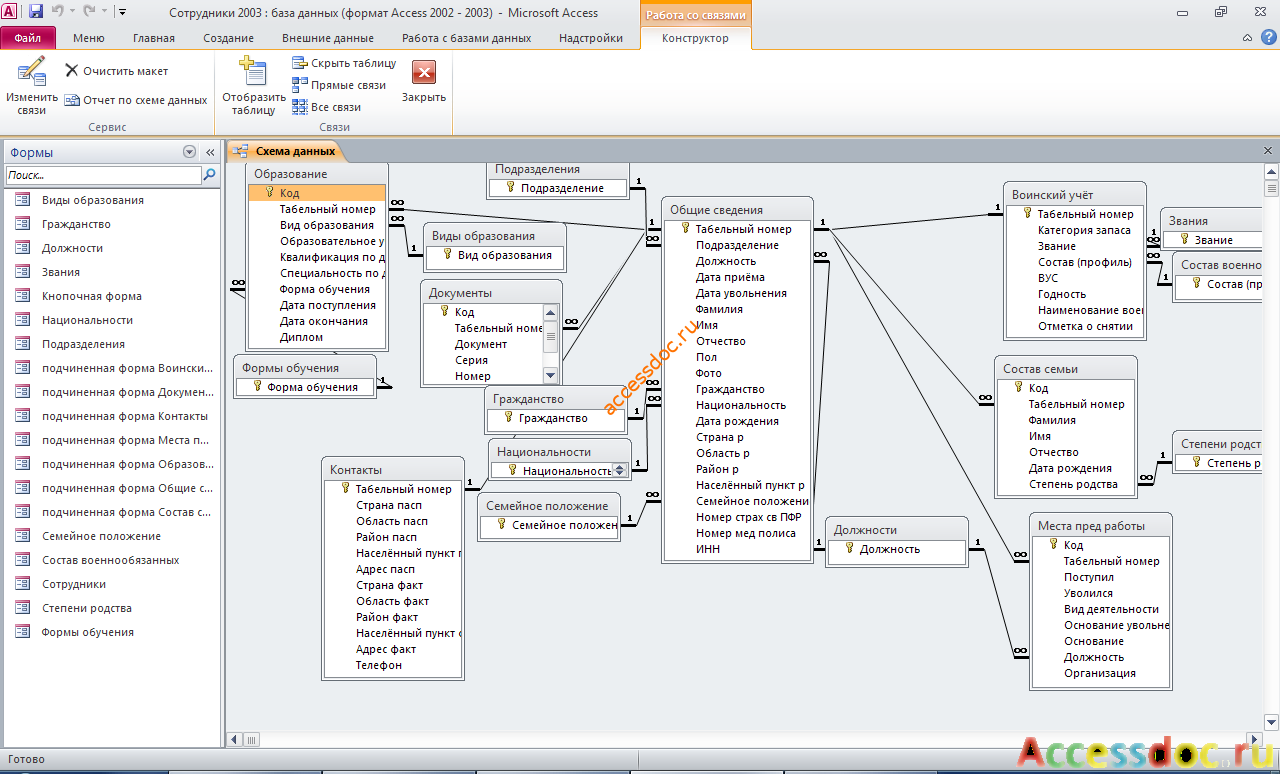Switch to Внешние данные ribbon tab
1280x774 pixels.
pyautogui.click(x=328, y=38)
